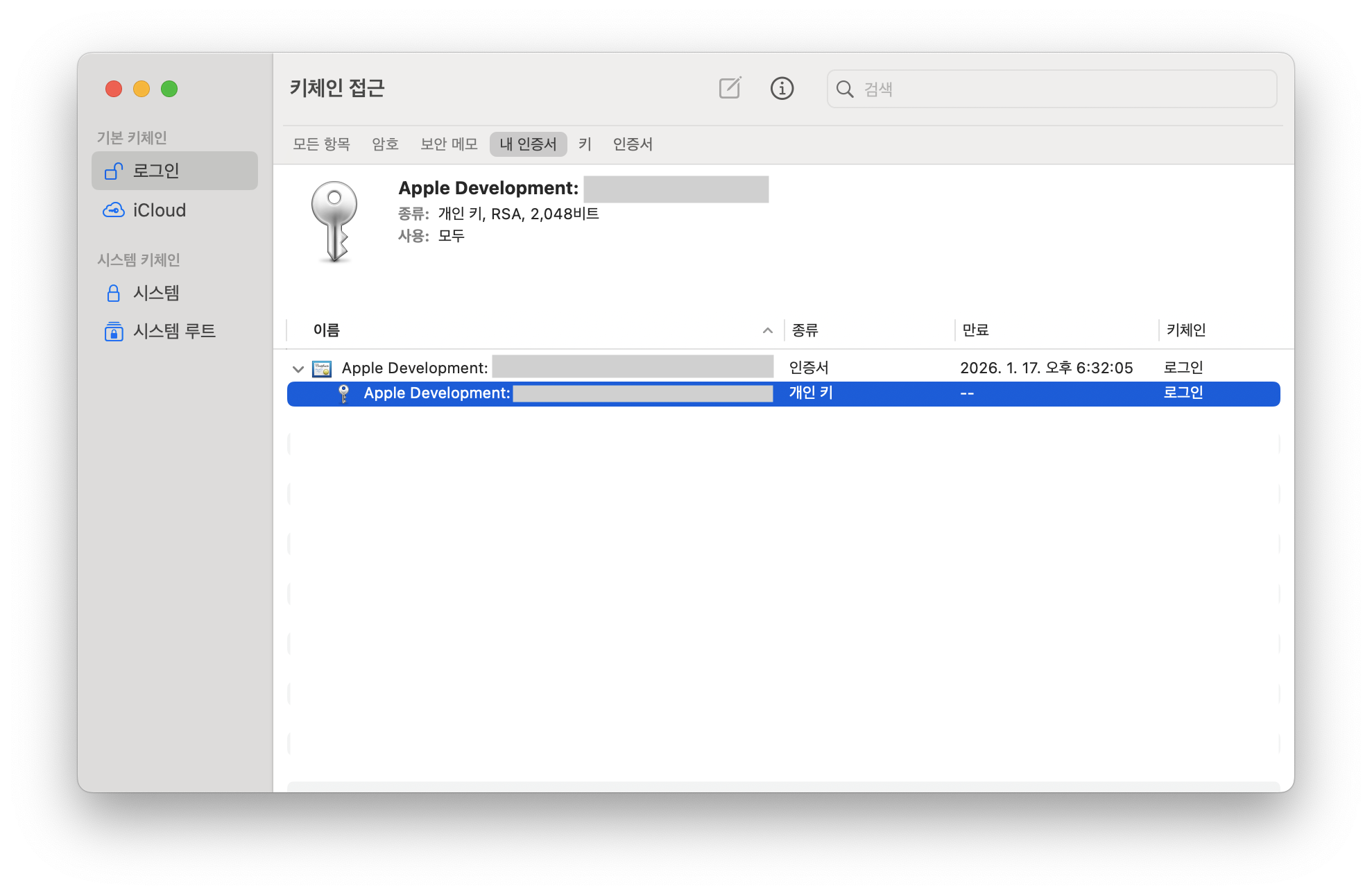Click the info (i) toolbar icon
The height and width of the screenshot is (895, 1372).
click(x=782, y=88)
